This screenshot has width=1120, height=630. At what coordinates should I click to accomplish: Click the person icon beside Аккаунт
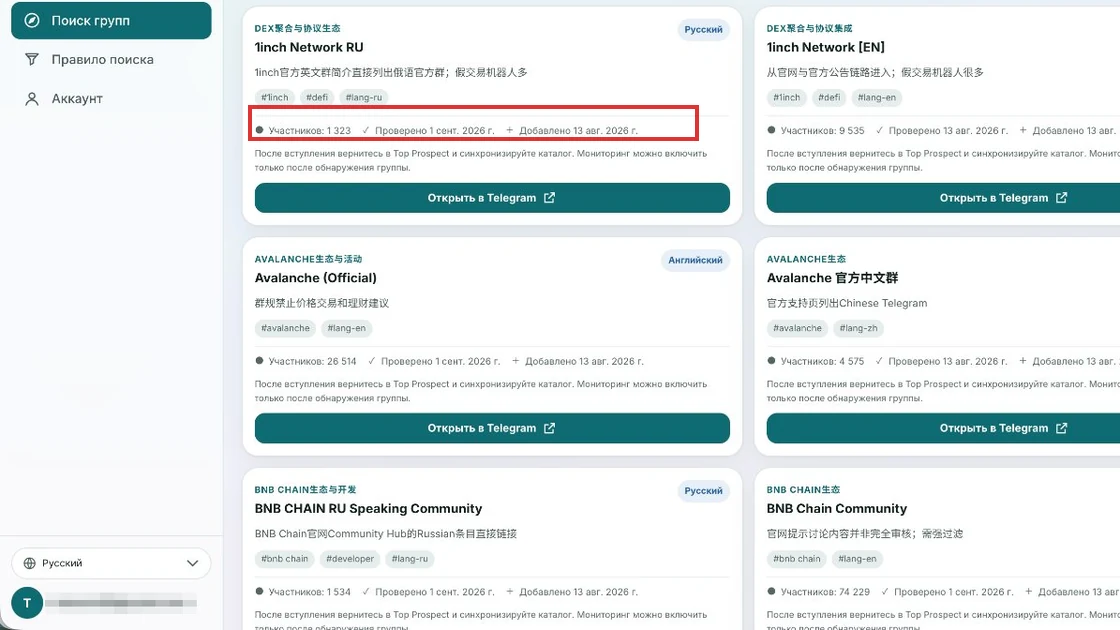point(31,99)
